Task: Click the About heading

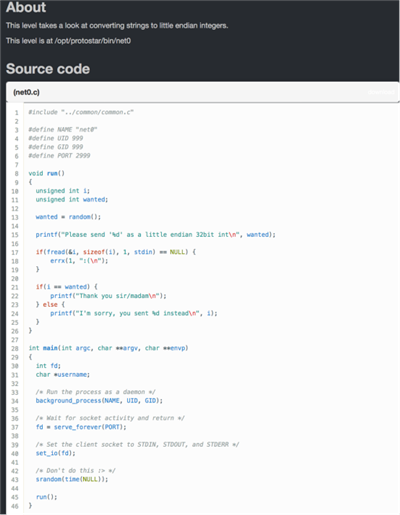Action: click(x=26, y=7)
